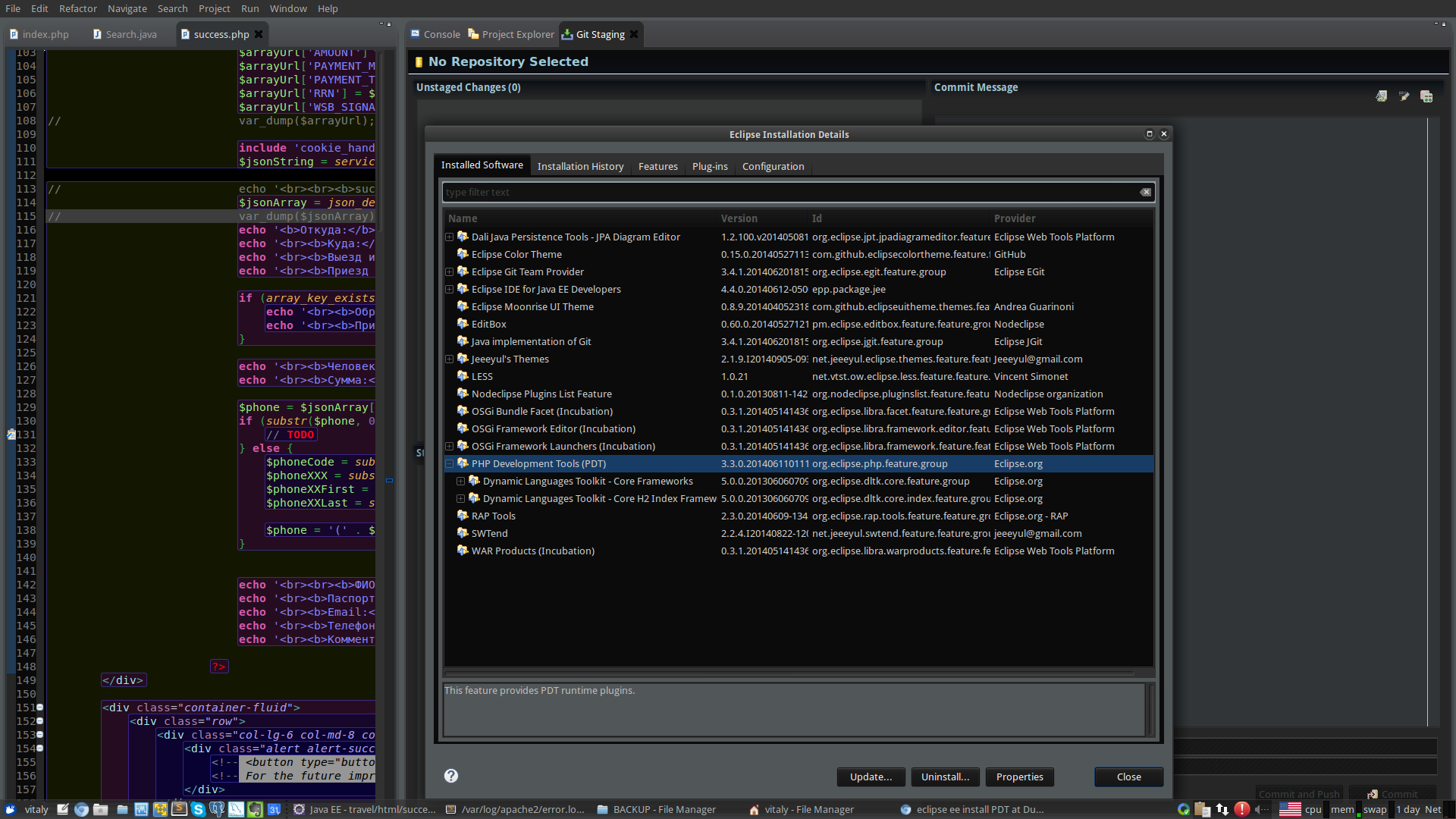1456x819 pixels.
Task: Select the SWTend row
Action: point(799,534)
